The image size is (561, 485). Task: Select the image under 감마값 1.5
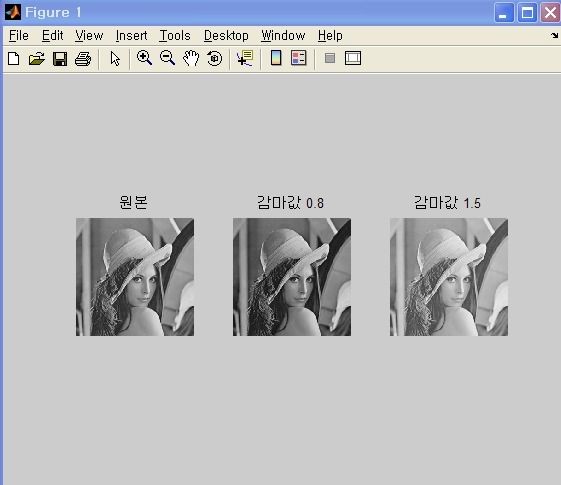[x=449, y=277]
